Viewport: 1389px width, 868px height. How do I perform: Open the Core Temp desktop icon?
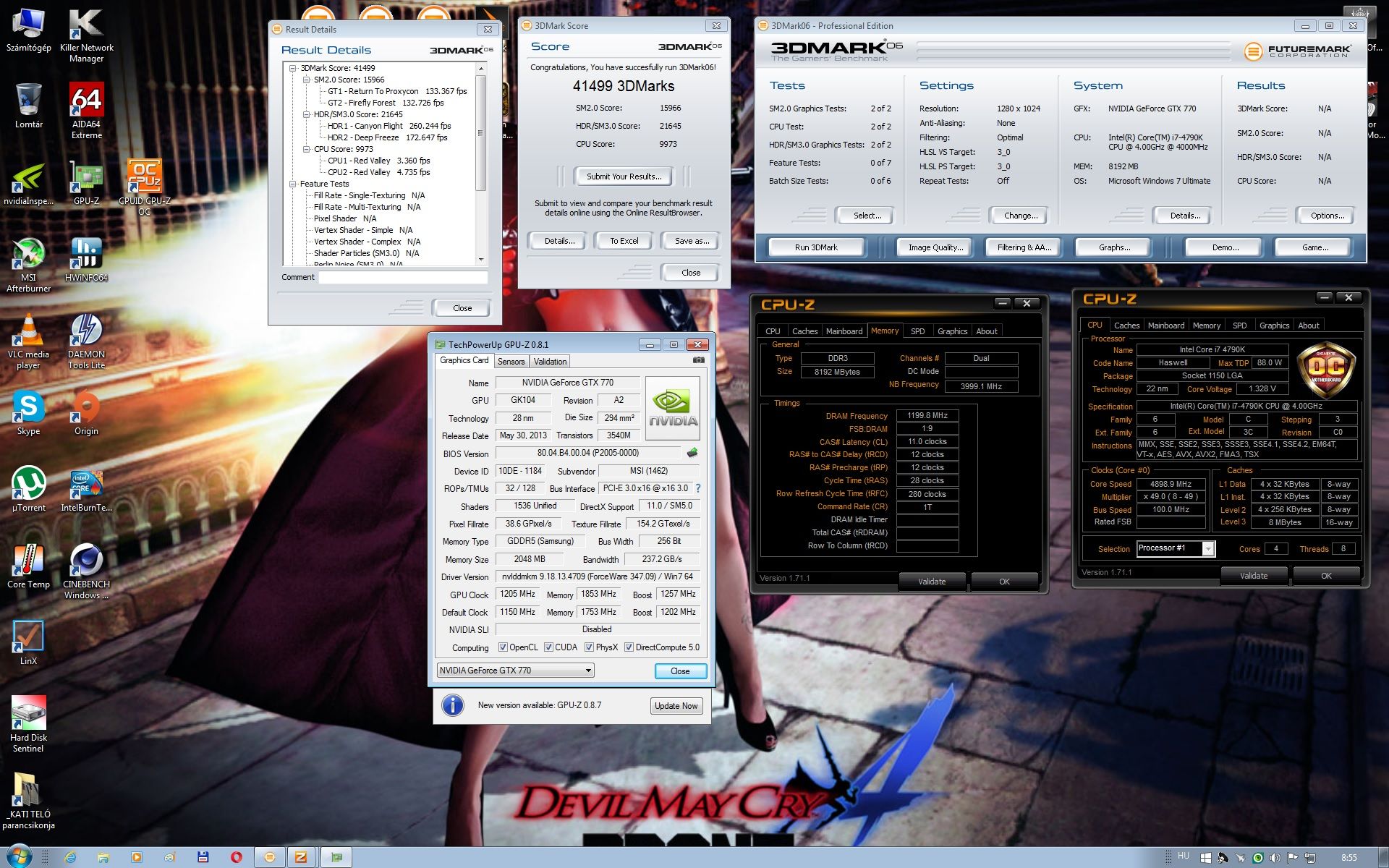pyautogui.click(x=29, y=566)
